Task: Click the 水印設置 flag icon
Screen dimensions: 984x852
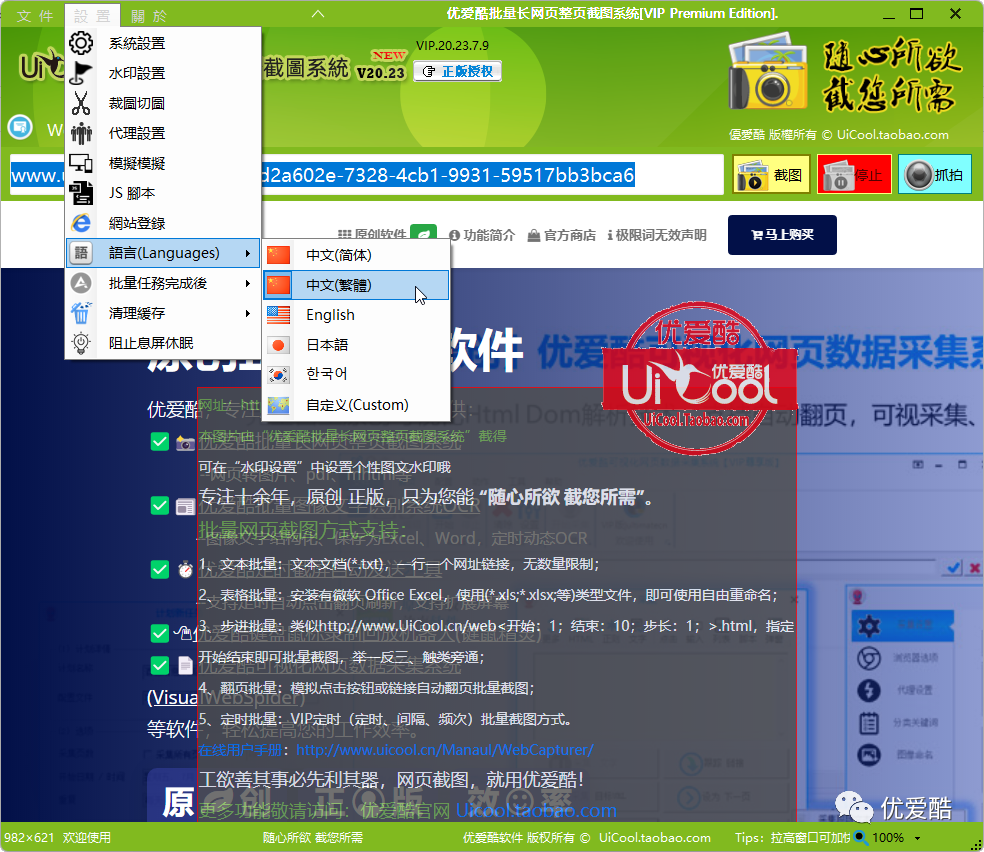Action: pyautogui.click(x=81, y=73)
